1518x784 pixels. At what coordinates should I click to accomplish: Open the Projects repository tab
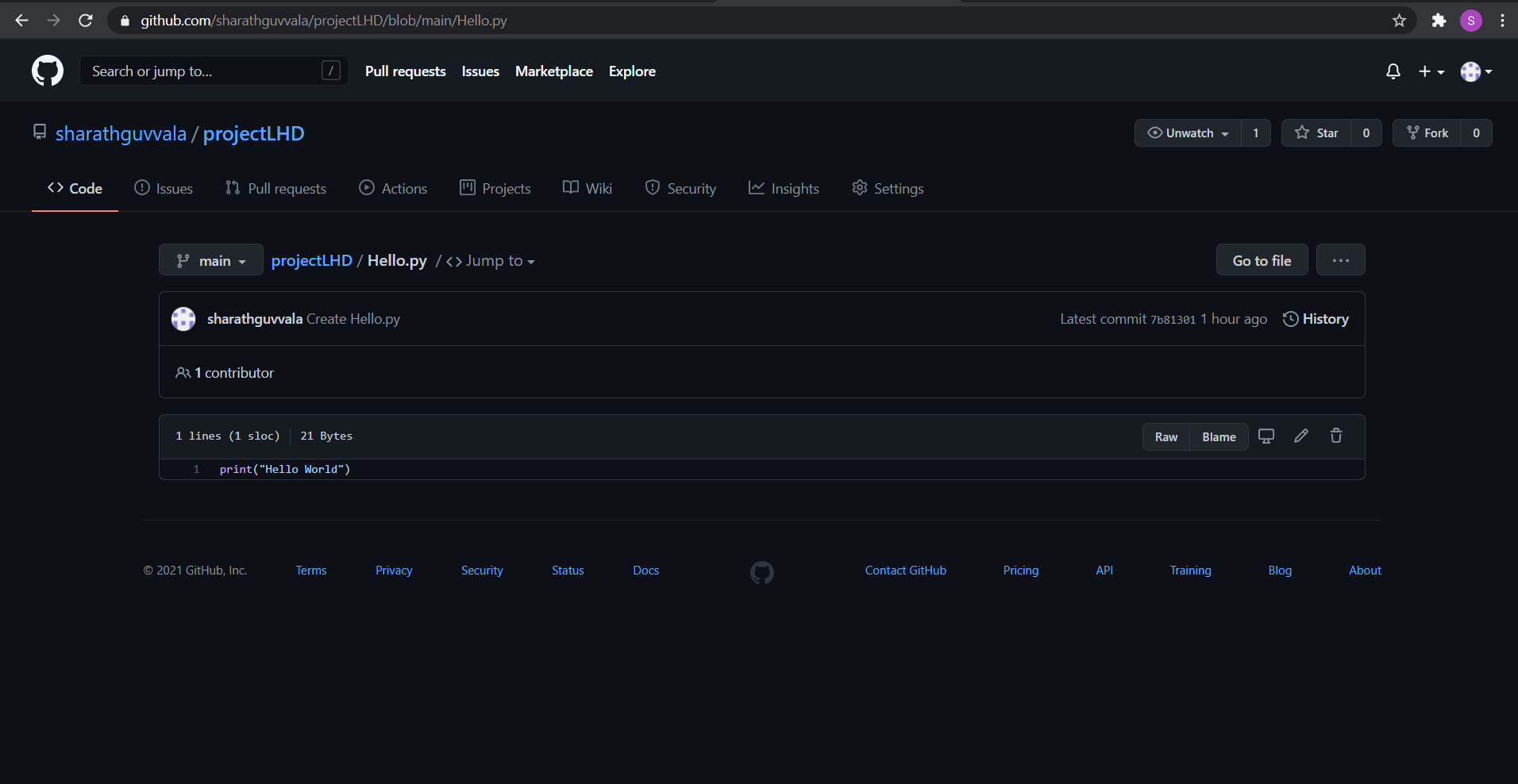(495, 189)
